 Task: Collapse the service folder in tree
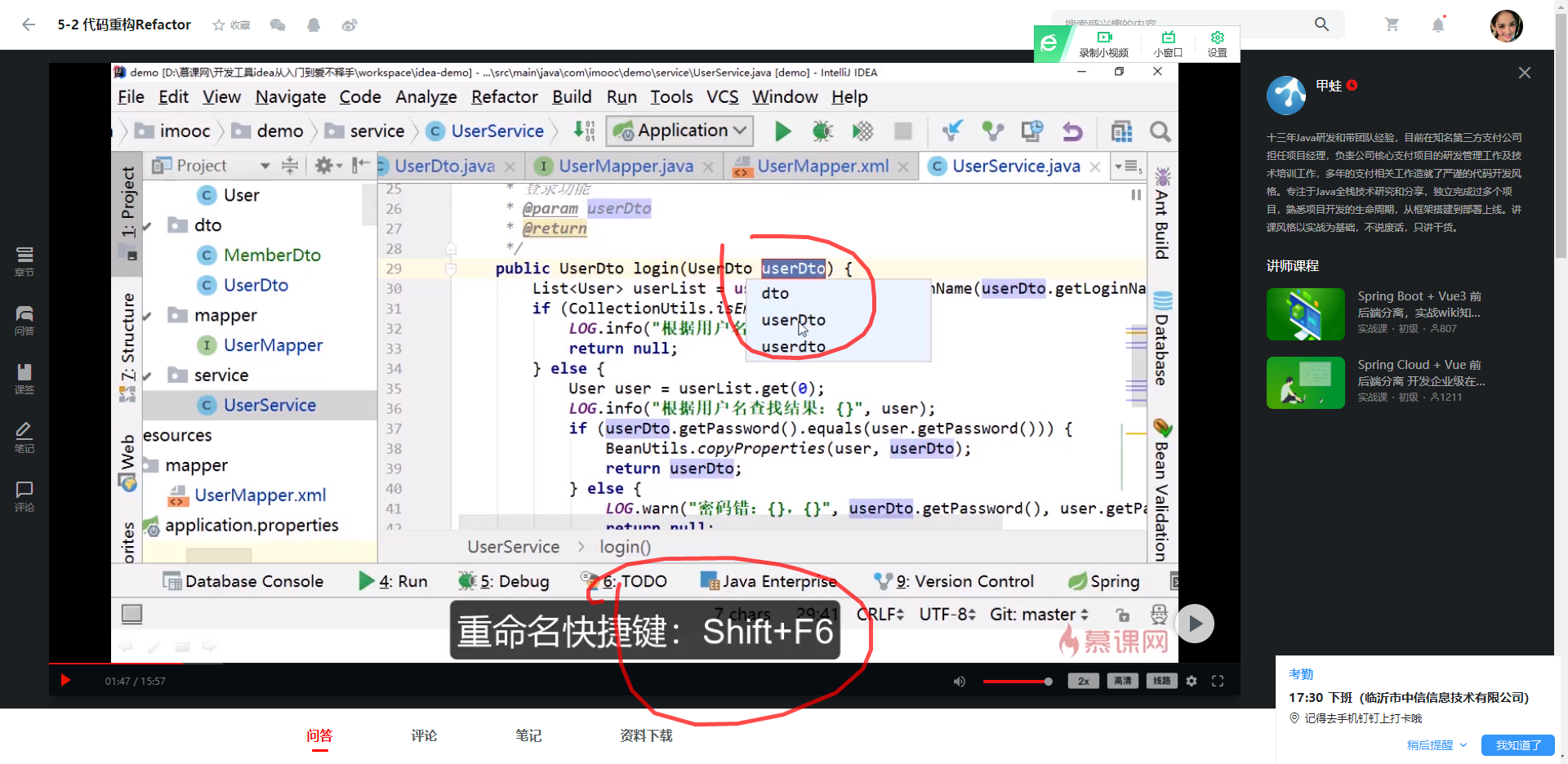(x=148, y=375)
